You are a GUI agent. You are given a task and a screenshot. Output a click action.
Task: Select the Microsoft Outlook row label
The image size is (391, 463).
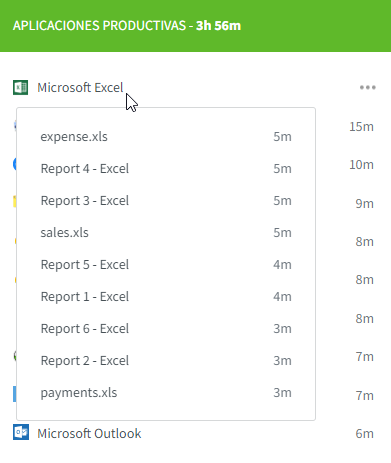point(89,434)
